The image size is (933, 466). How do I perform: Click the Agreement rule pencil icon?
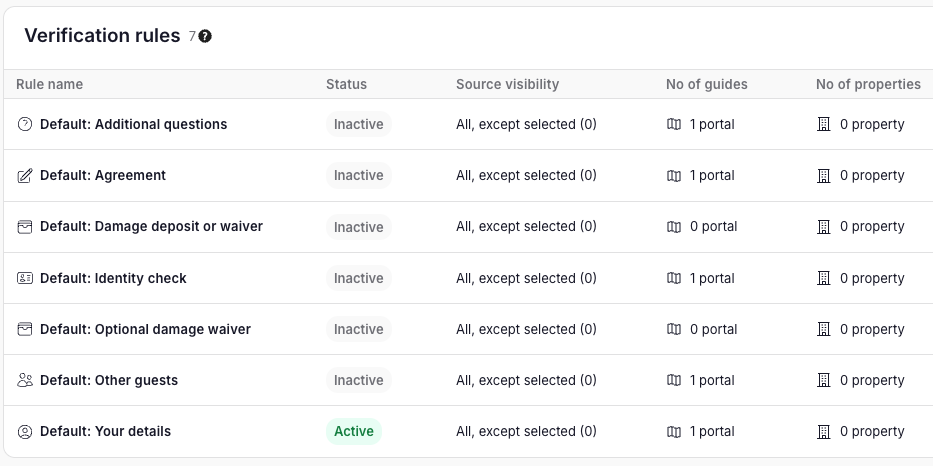point(25,176)
